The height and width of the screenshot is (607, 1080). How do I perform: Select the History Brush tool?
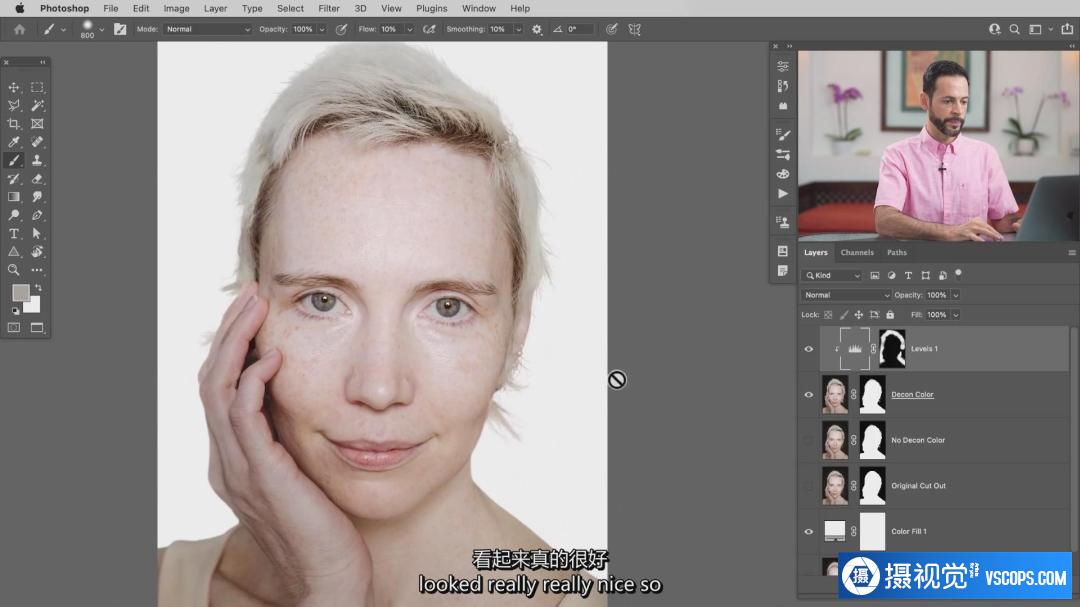click(14, 178)
